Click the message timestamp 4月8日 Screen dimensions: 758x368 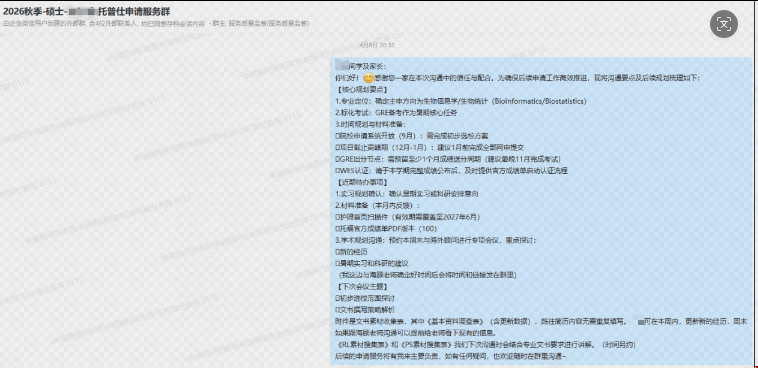click(x=377, y=45)
